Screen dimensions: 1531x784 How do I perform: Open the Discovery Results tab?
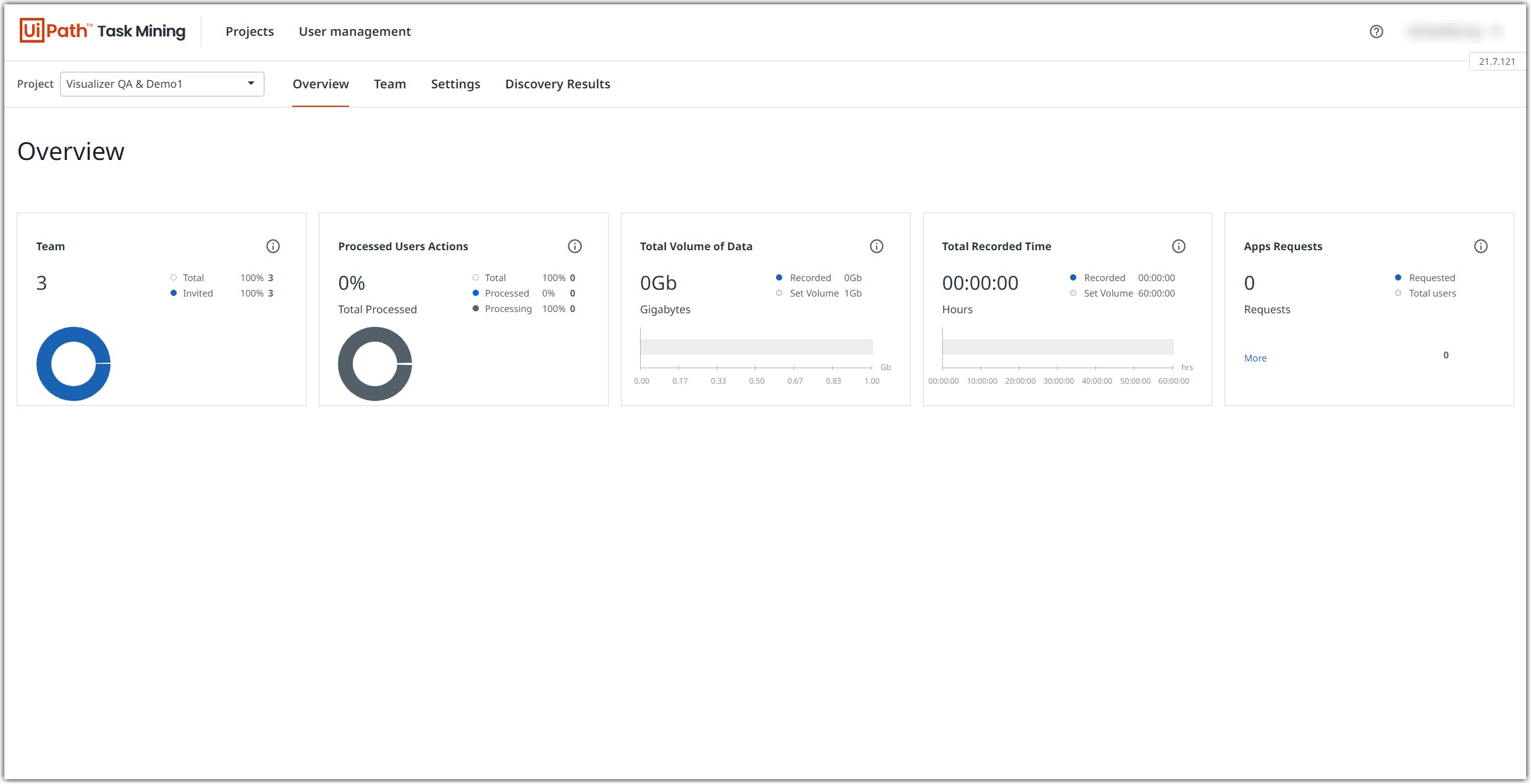(x=557, y=84)
